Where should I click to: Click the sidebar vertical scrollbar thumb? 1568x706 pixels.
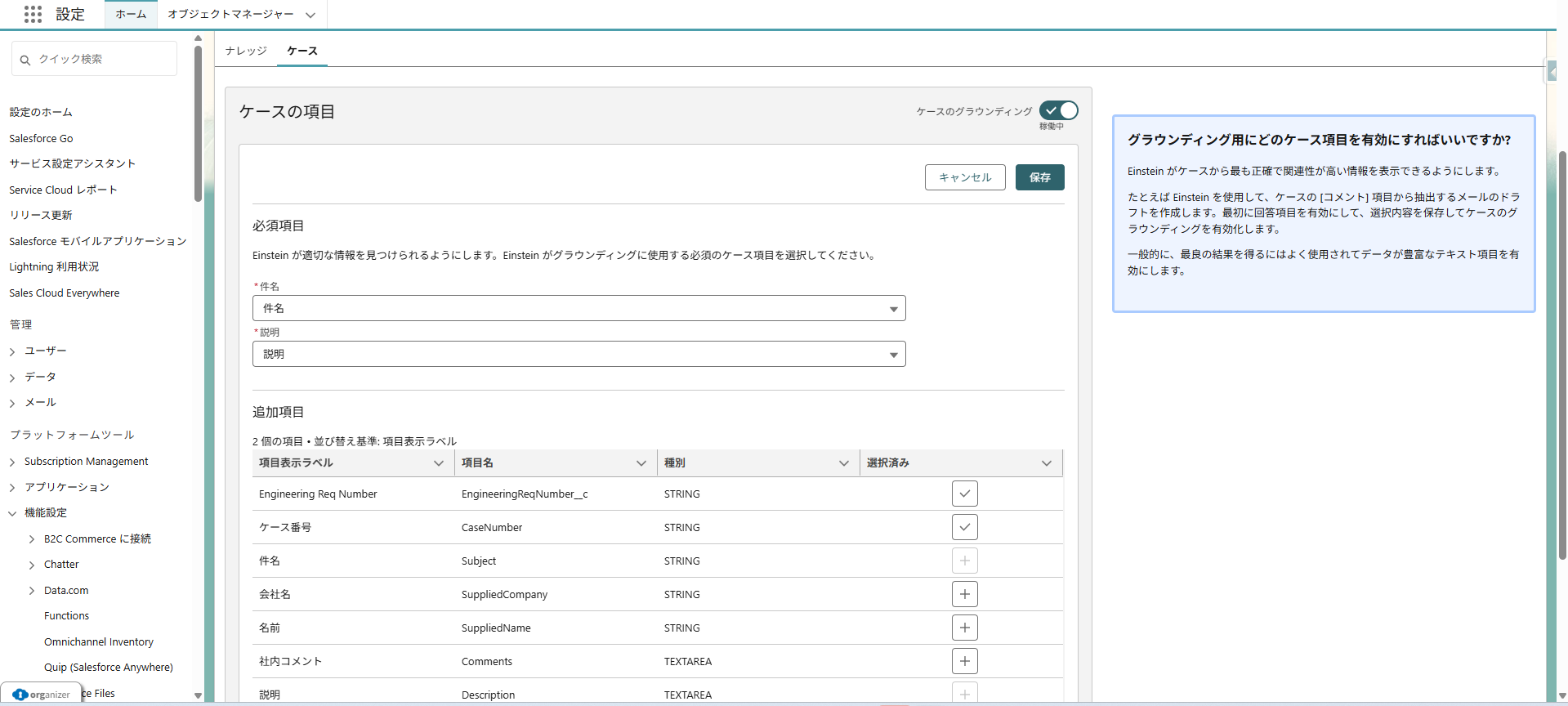point(198,123)
